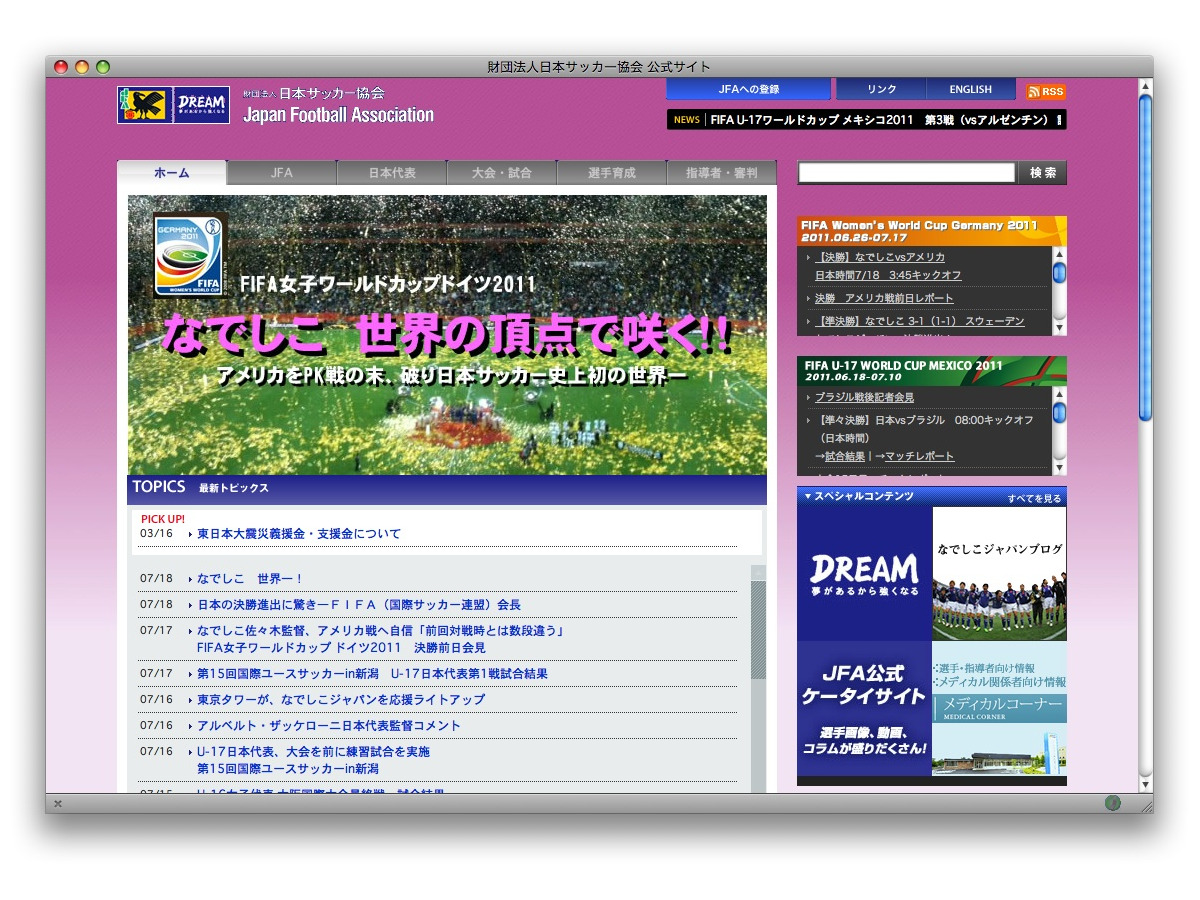This screenshot has width=1200, height=900.
Task: Click the status bar X icon
Action: coord(58,803)
